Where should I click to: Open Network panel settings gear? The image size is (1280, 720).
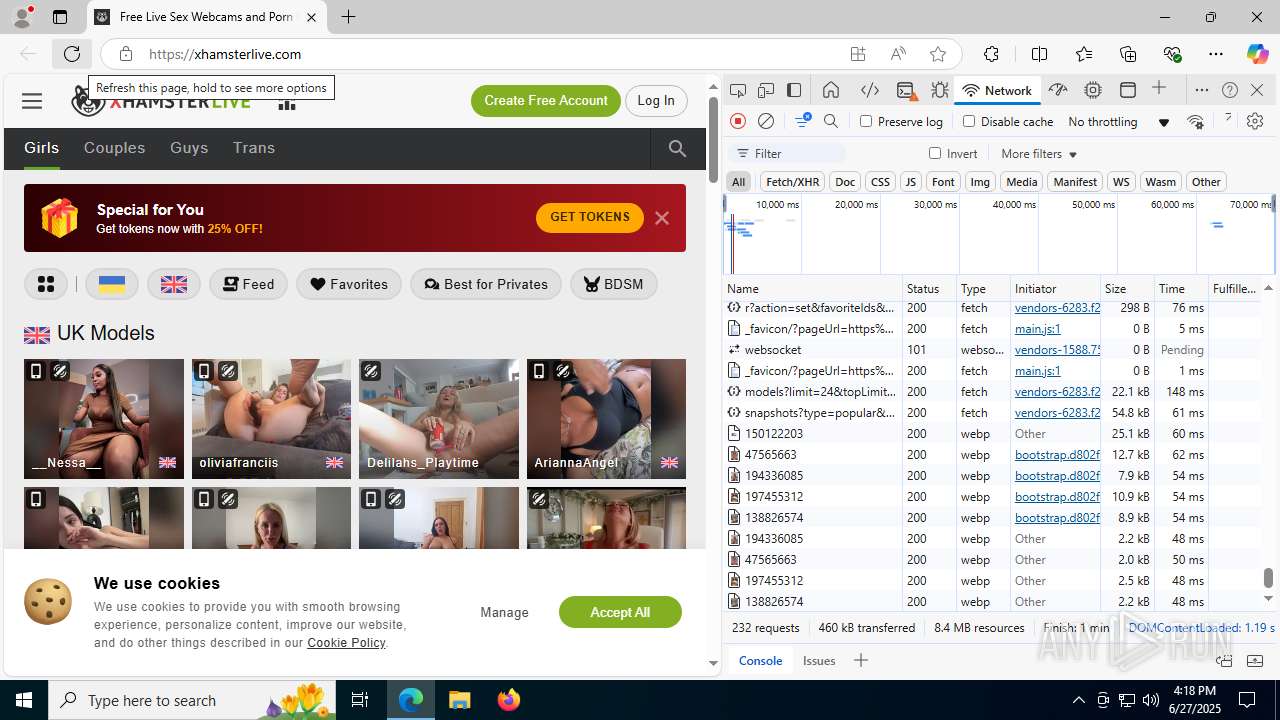click(x=1255, y=121)
